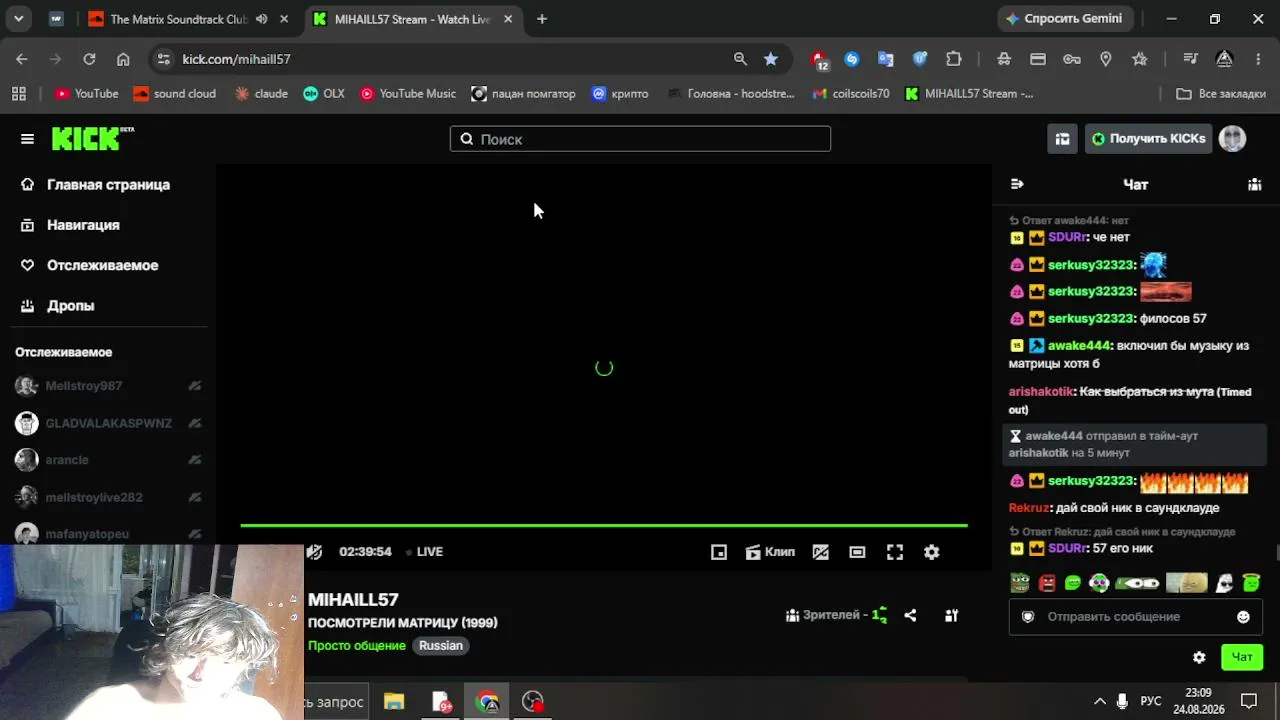This screenshot has width=1280, height=720.
Task: Open the Extensions puzzle menu
Action: [954, 59]
